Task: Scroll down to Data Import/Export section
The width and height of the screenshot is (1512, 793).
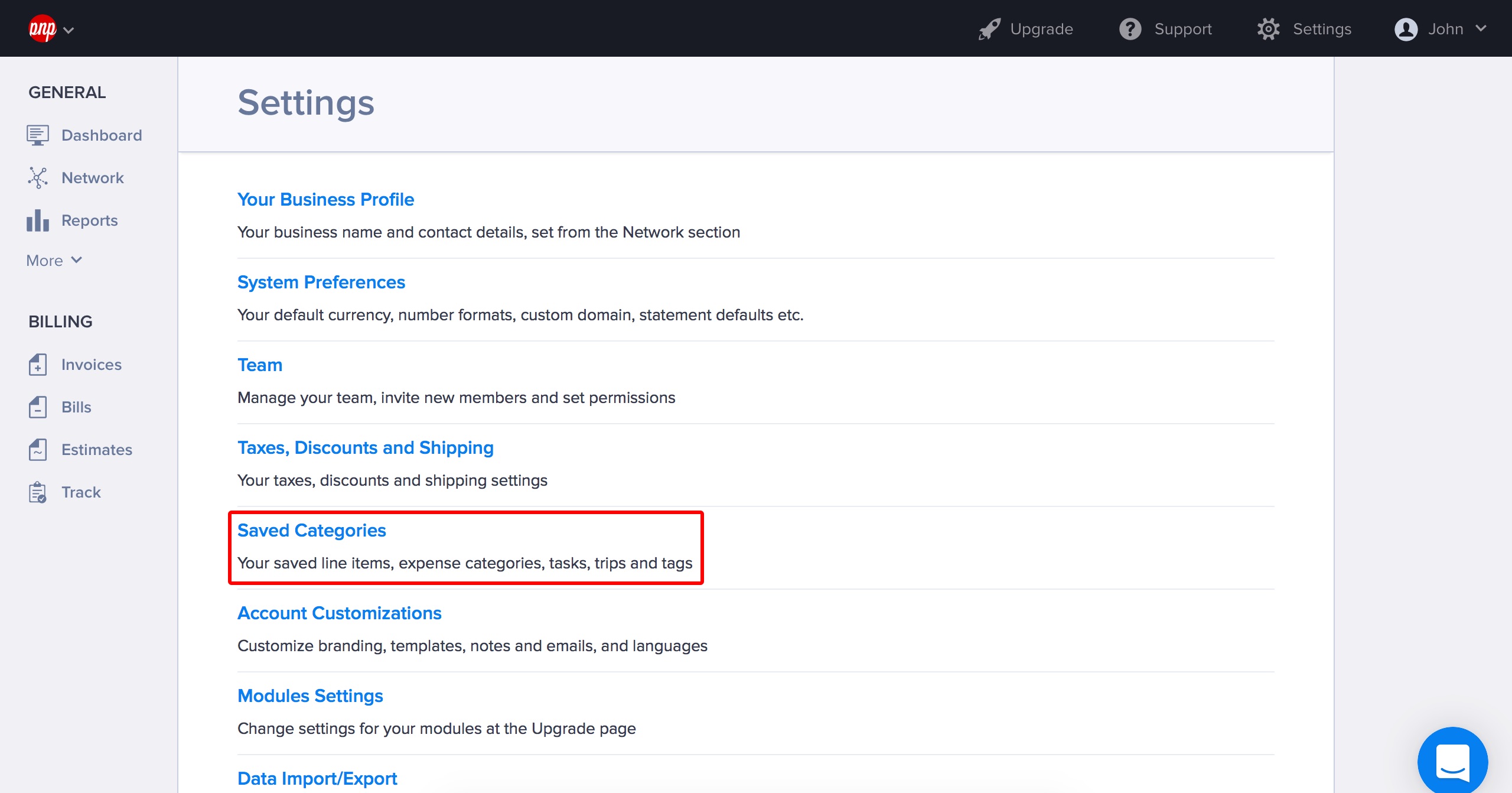Action: pos(316,779)
